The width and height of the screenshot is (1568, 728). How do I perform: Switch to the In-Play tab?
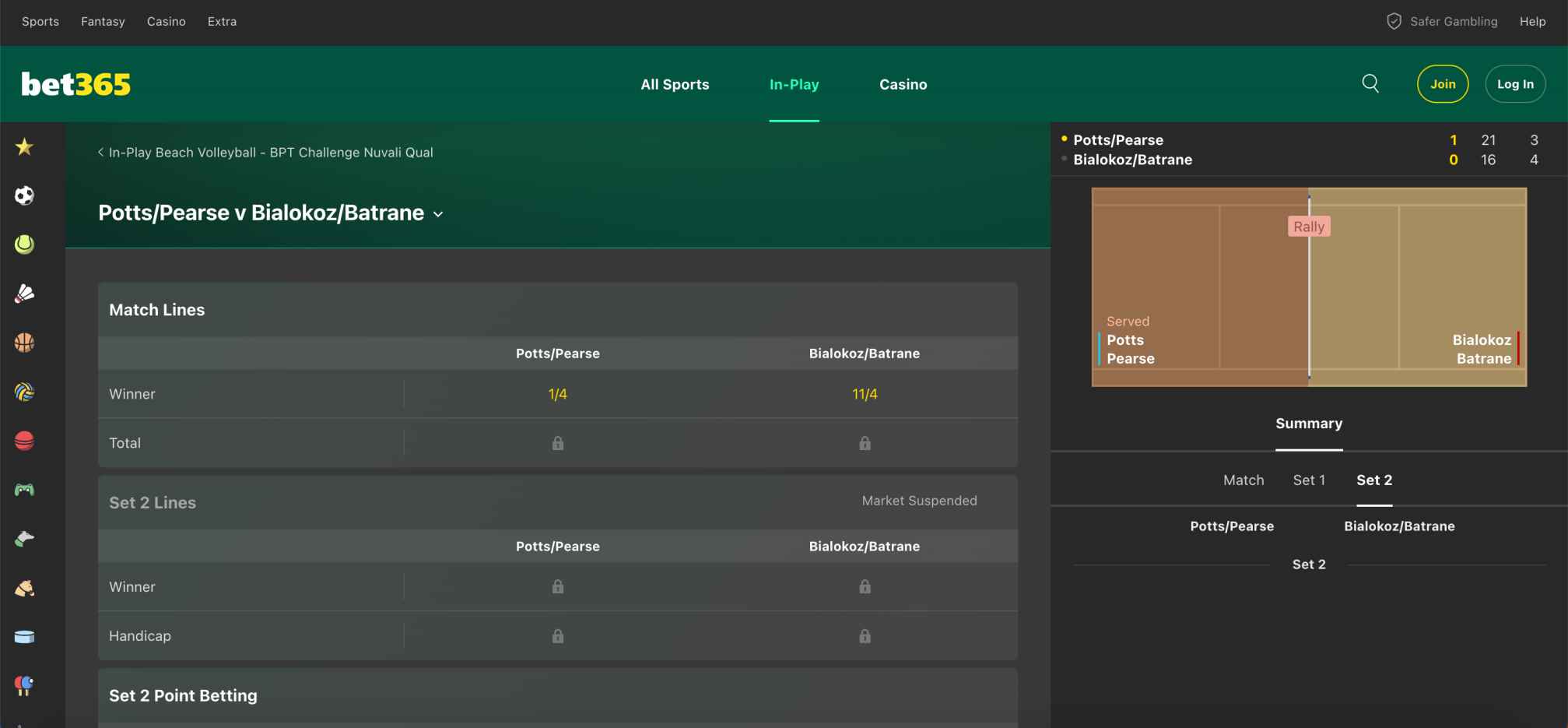point(794,84)
